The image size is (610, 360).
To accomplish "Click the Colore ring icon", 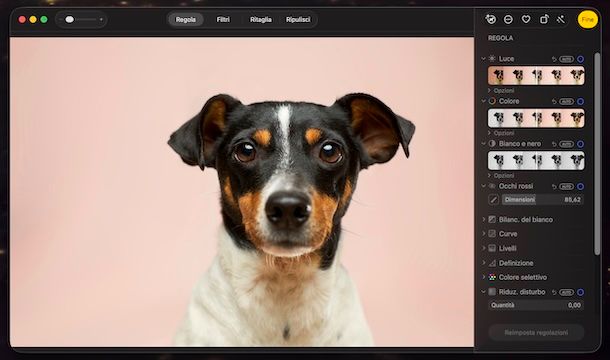I will pos(492,101).
